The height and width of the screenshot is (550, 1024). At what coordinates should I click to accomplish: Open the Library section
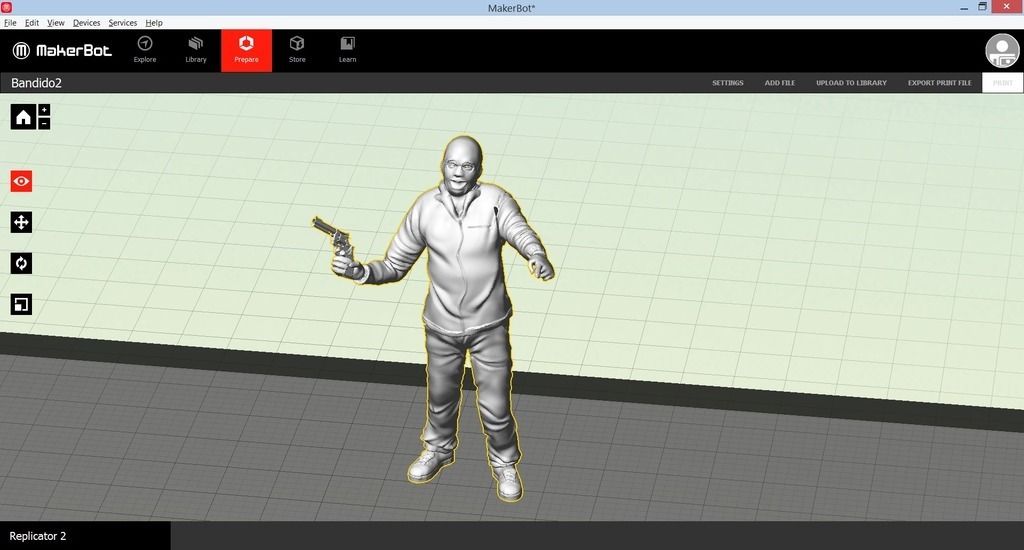pyautogui.click(x=196, y=50)
